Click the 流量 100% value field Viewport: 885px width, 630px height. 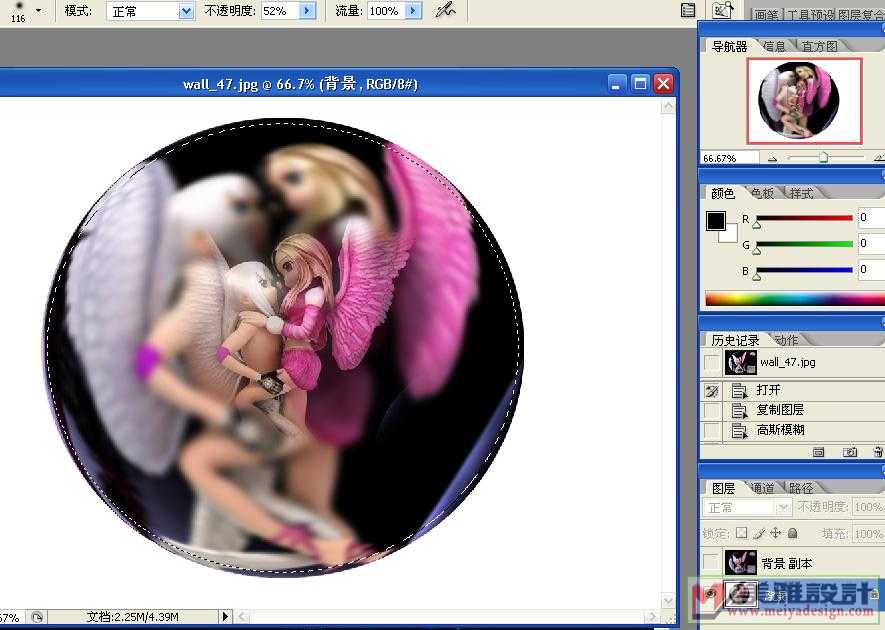386,11
